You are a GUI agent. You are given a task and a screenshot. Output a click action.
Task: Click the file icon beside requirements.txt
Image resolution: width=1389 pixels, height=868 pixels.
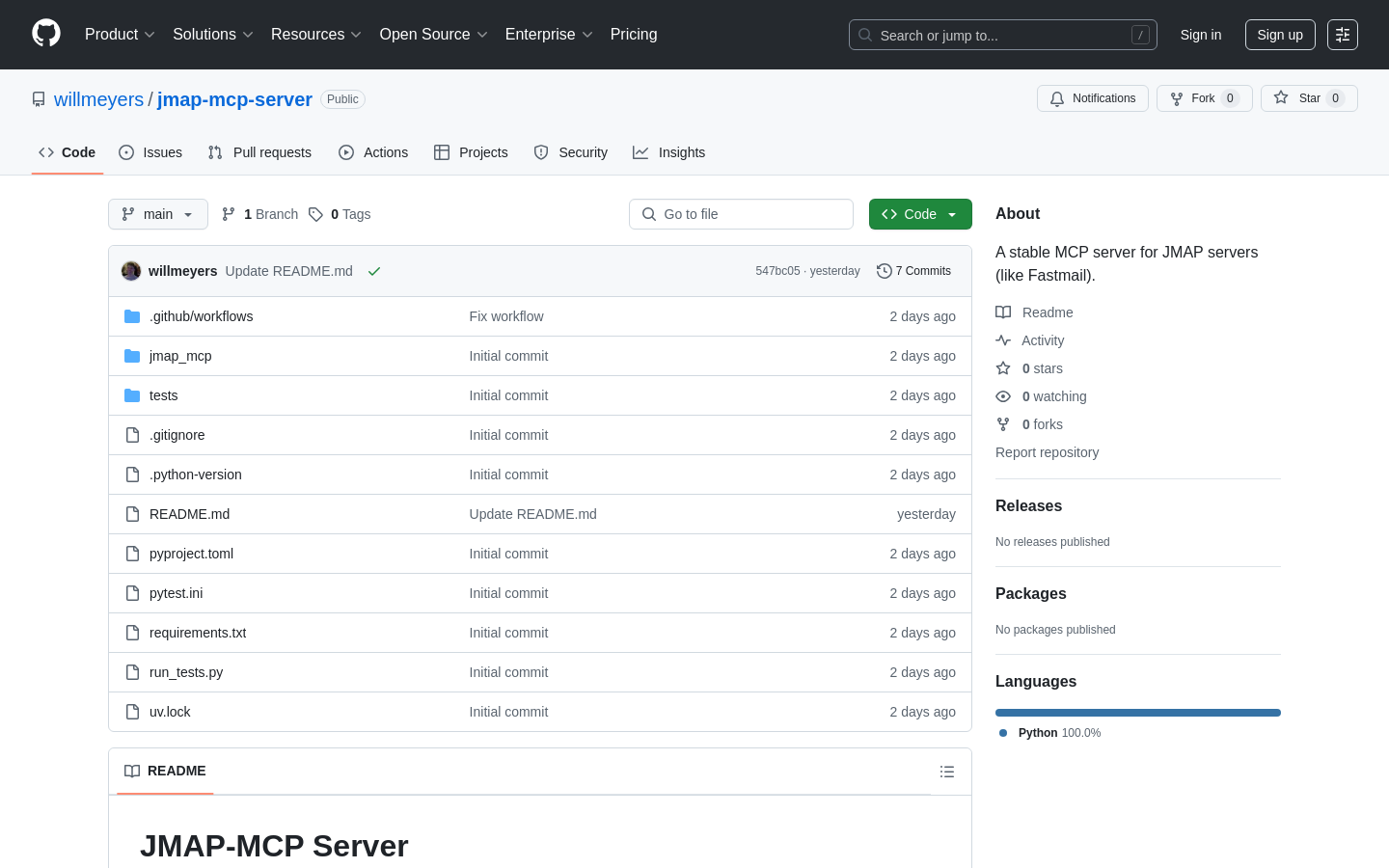[x=132, y=633]
